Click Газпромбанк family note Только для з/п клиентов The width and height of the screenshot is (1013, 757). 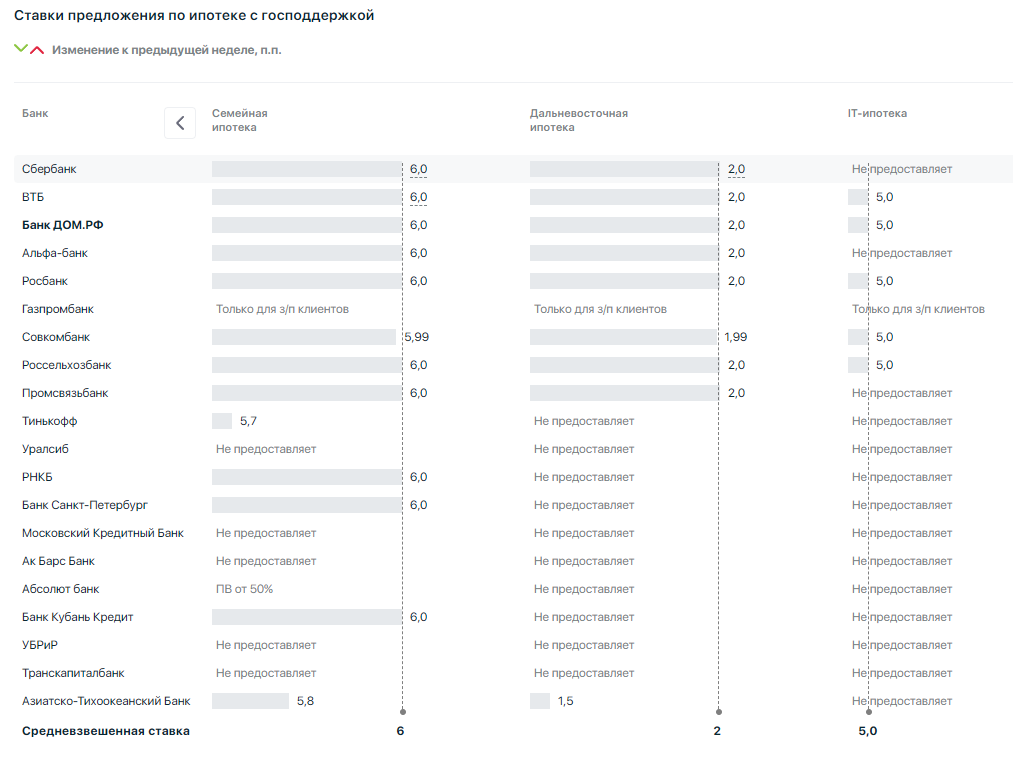pos(282,309)
